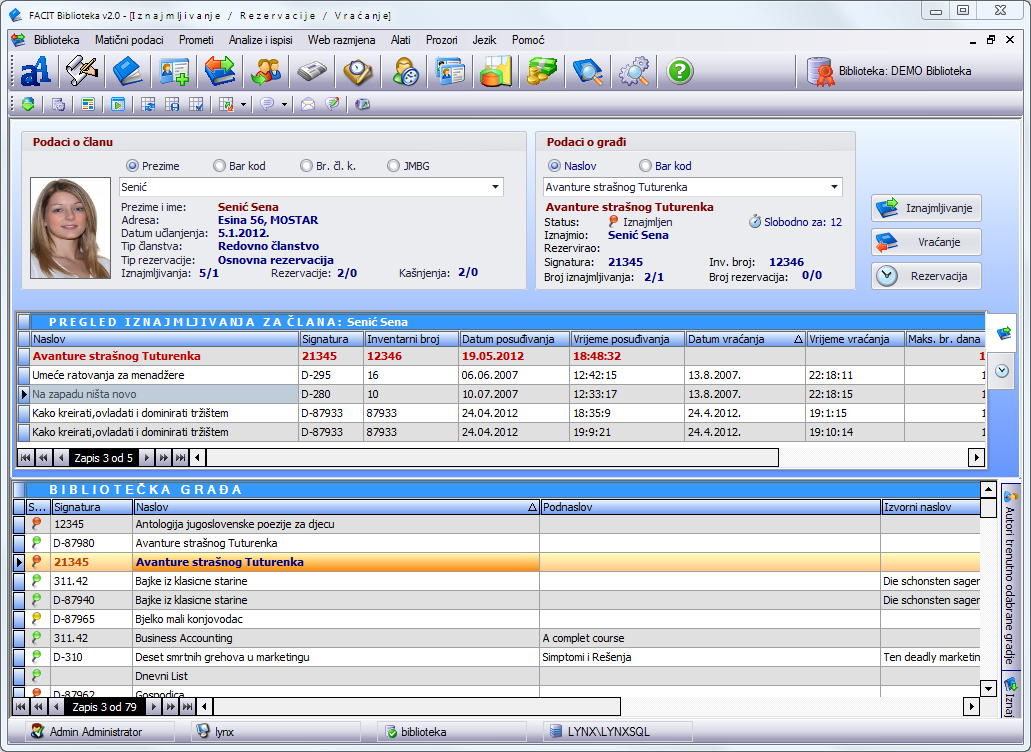
Task: Open the Matični podaci menu
Action: pos(129,40)
